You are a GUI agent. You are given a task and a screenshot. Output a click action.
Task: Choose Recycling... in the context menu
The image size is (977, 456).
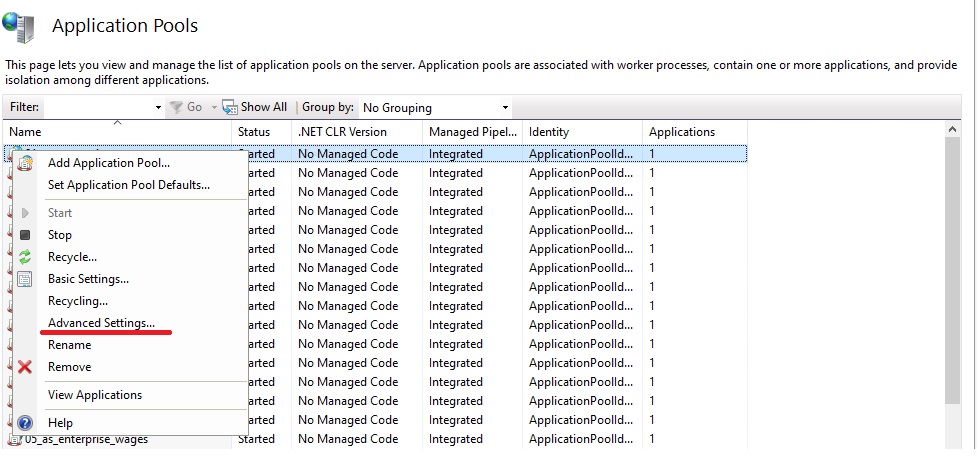[78, 301]
